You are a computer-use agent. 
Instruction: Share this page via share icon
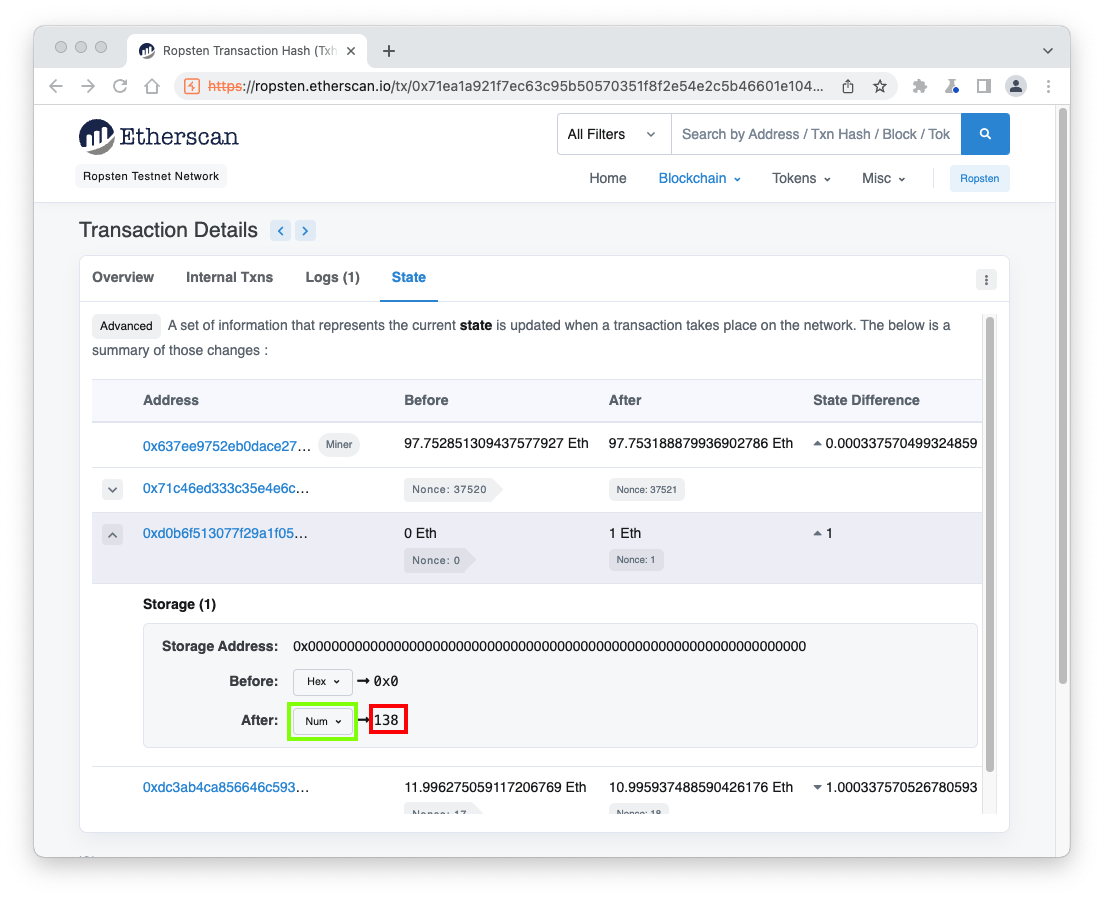point(848,86)
